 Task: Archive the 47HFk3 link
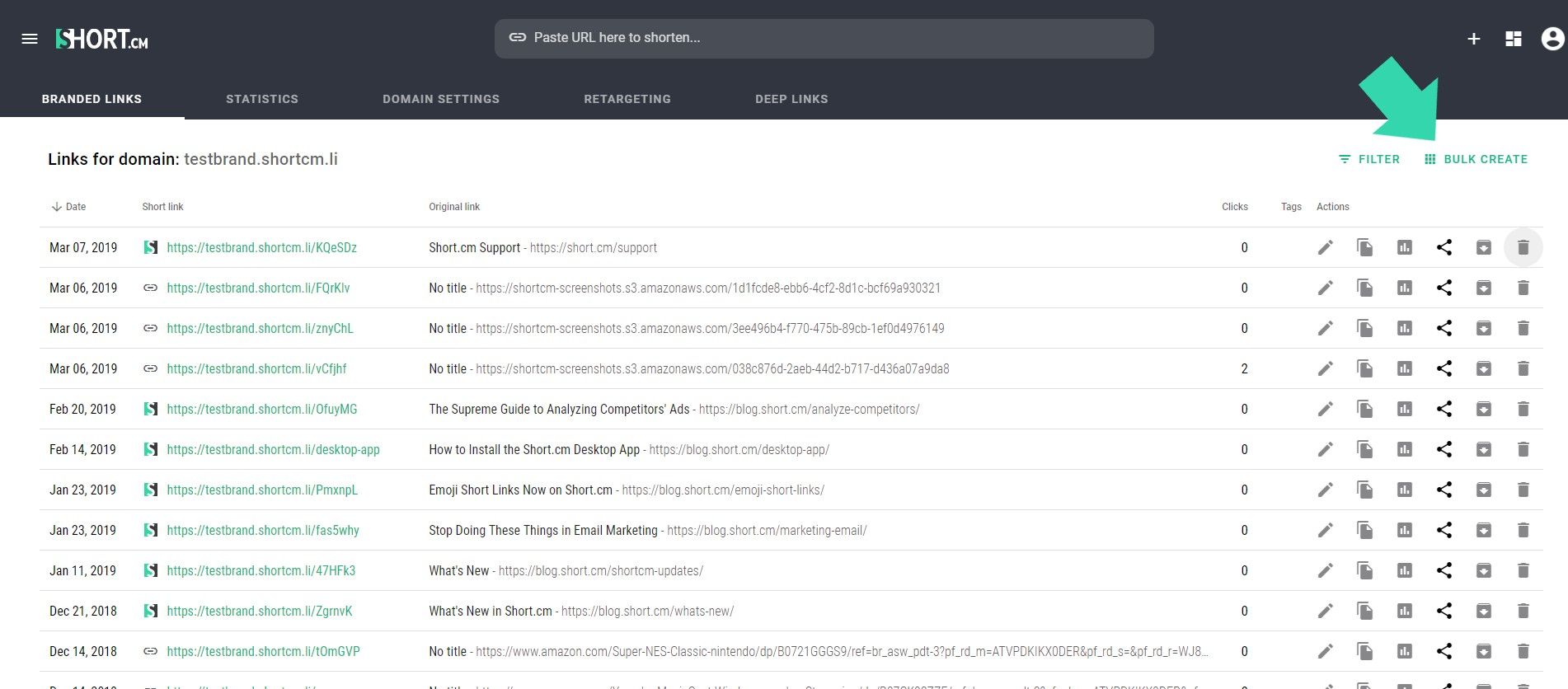point(1484,570)
